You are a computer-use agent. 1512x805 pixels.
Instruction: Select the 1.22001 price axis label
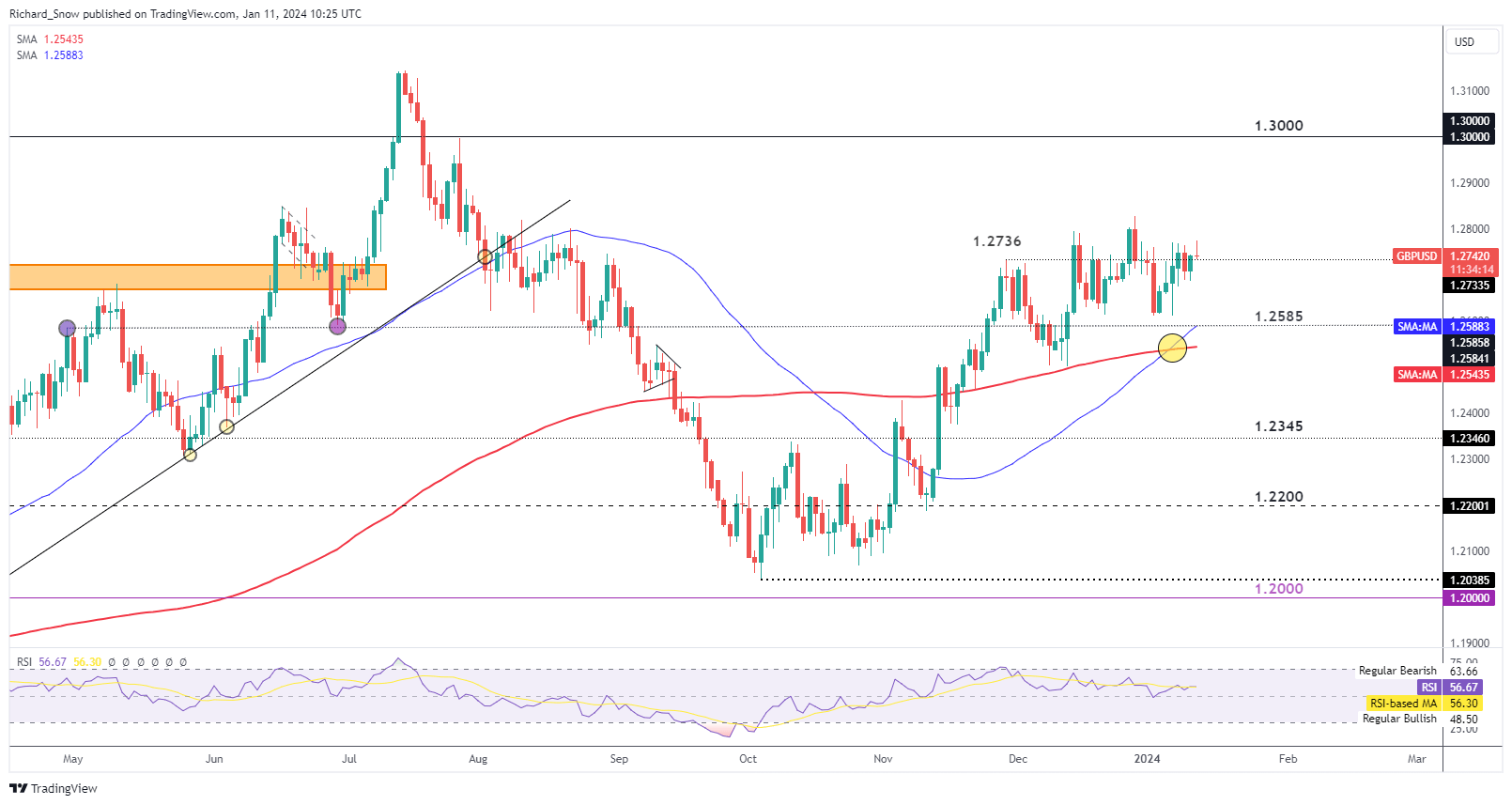(1468, 506)
